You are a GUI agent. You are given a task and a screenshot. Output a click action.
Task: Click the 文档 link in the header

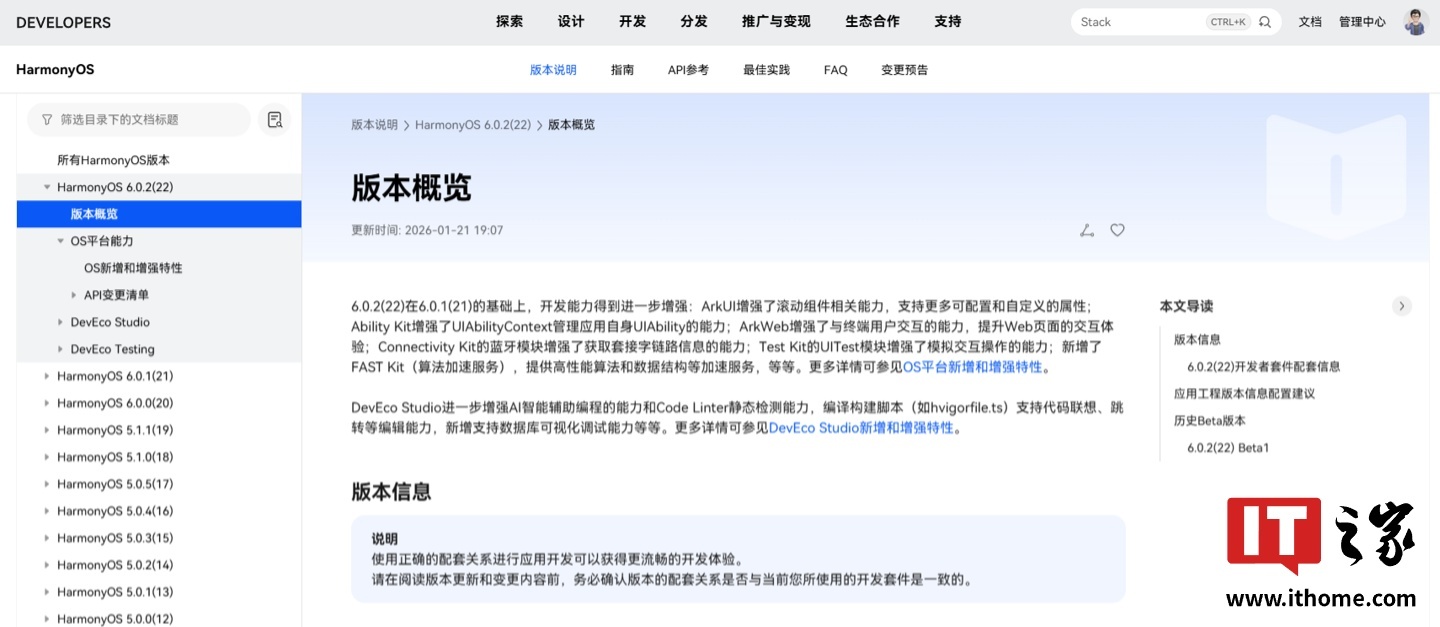click(1310, 22)
